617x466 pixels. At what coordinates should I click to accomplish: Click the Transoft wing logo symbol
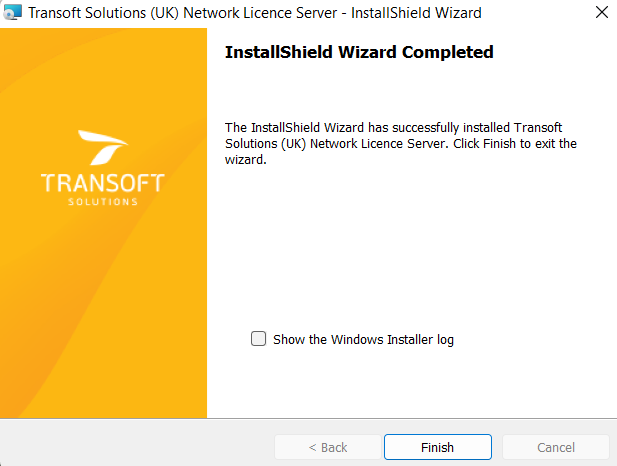[x=103, y=148]
